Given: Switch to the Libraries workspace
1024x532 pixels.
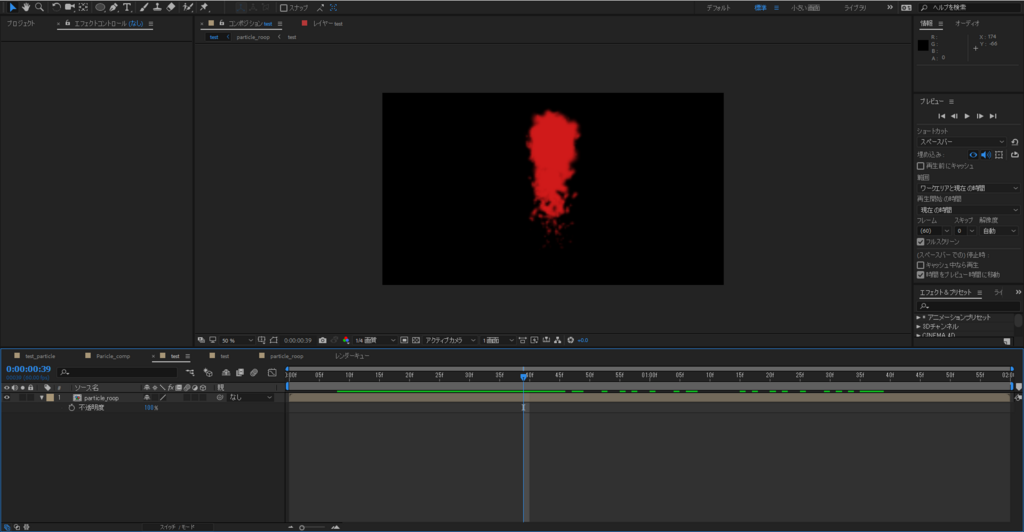Looking at the screenshot, I should (x=855, y=8).
